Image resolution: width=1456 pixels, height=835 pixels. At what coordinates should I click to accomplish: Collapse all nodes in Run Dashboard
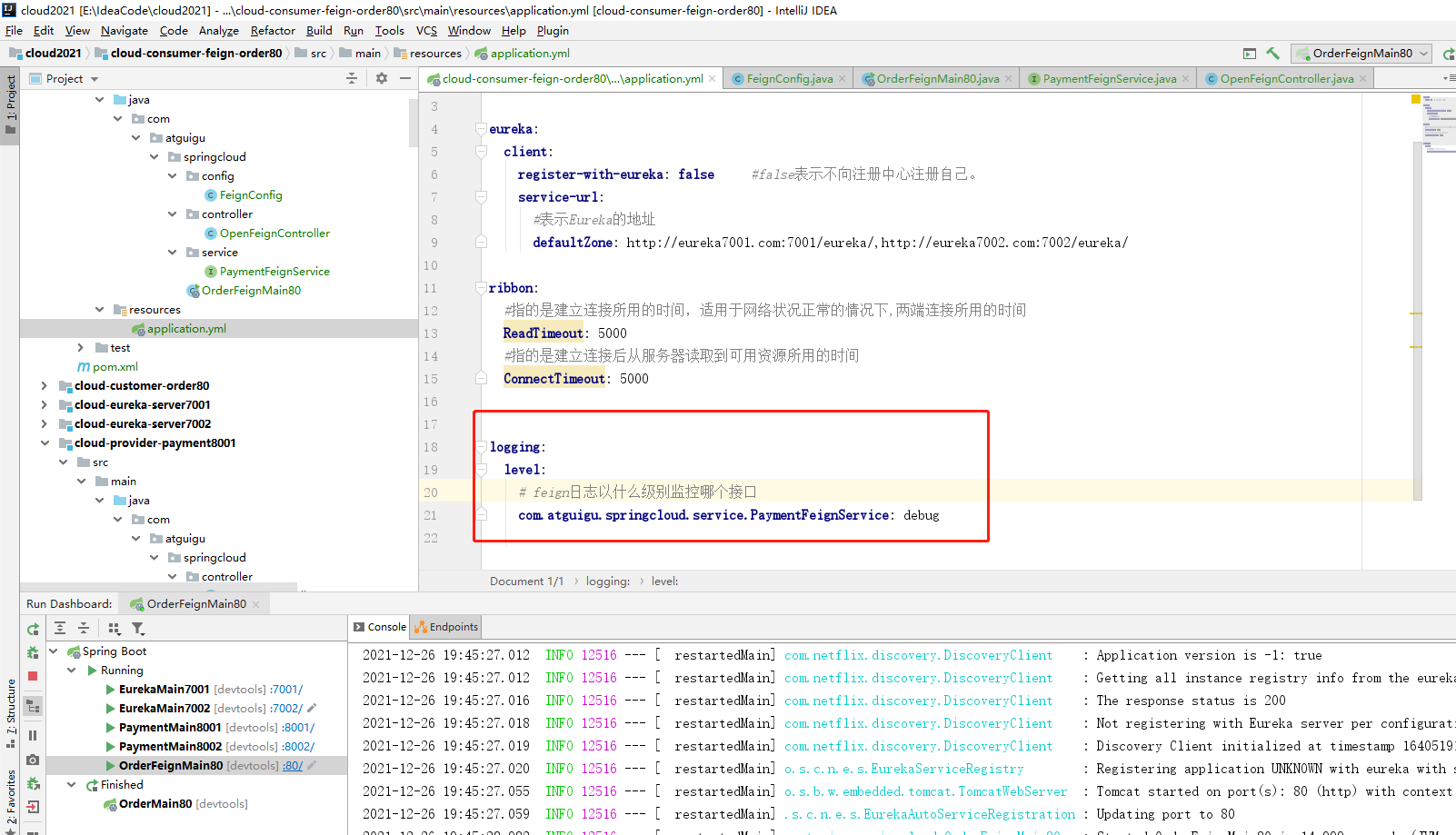(84, 628)
